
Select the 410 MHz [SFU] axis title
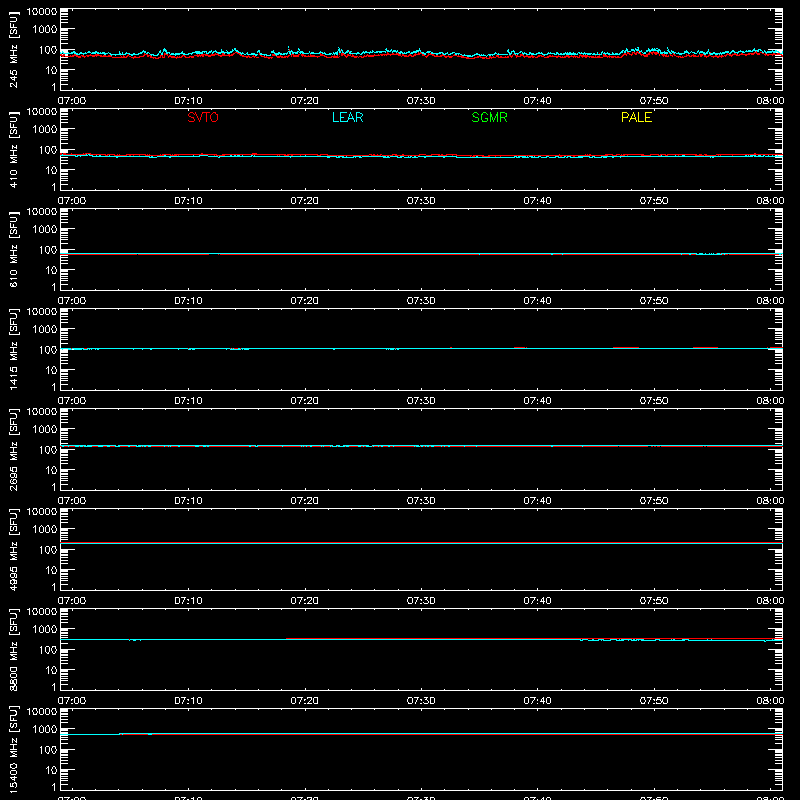click(13, 149)
